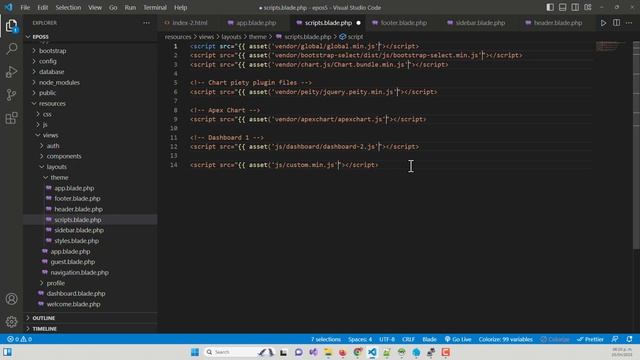Open the Selection menu
This screenshot has width=640, height=360.
click(68, 7)
